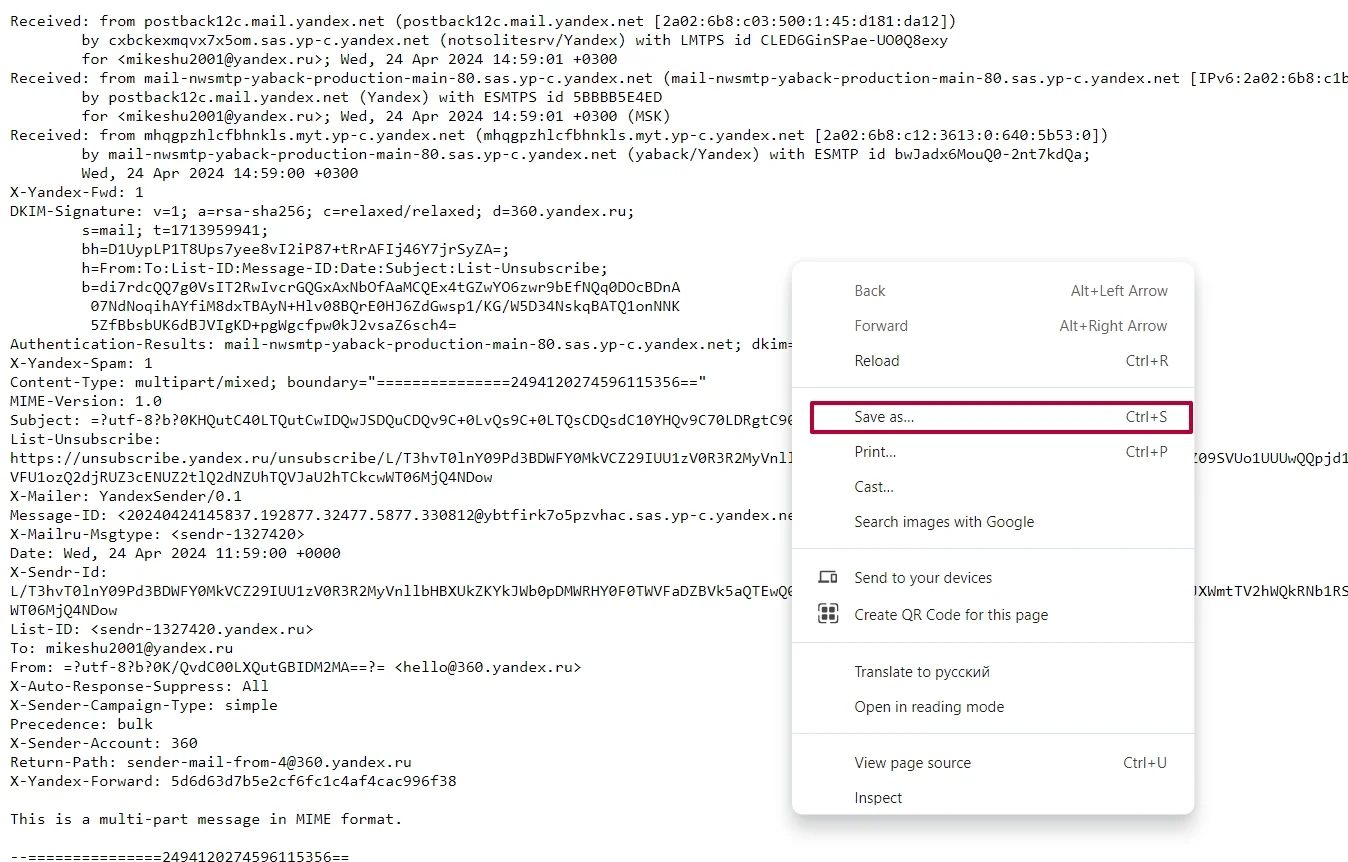
Task: Choose Search images with Google
Action: point(993,522)
